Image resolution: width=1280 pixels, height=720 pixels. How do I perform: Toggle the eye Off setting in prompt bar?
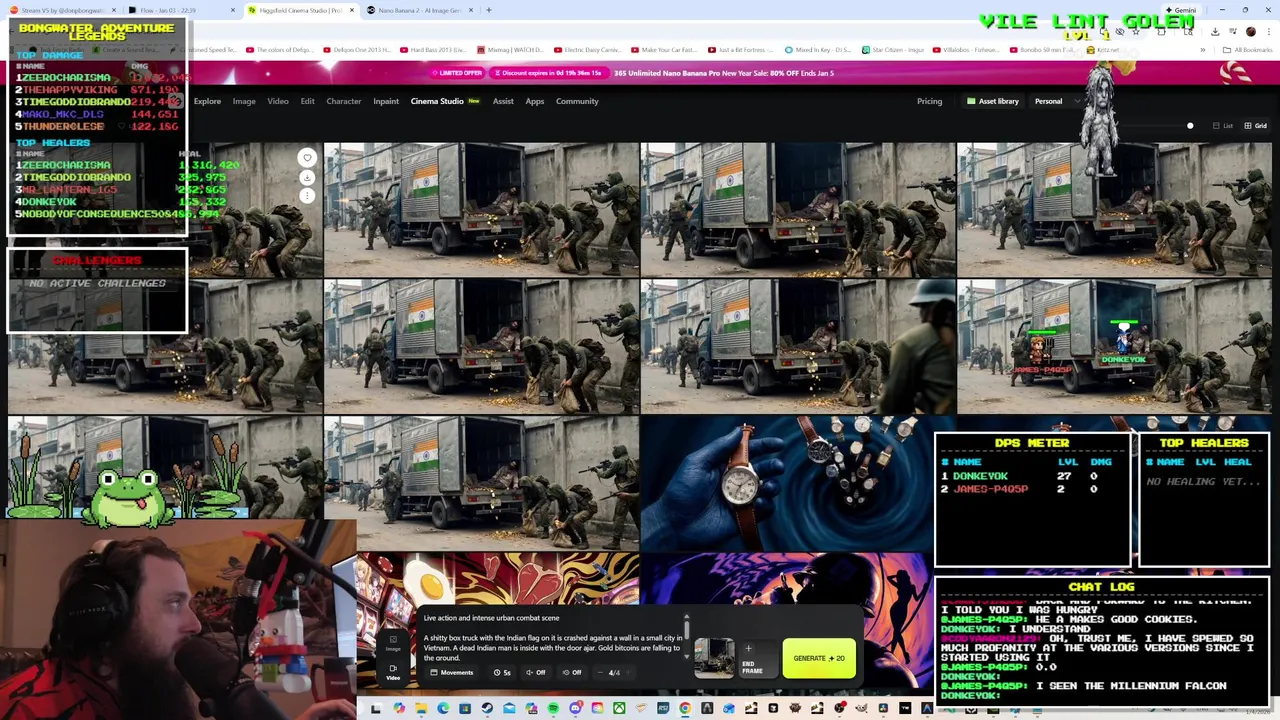[x=572, y=672]
